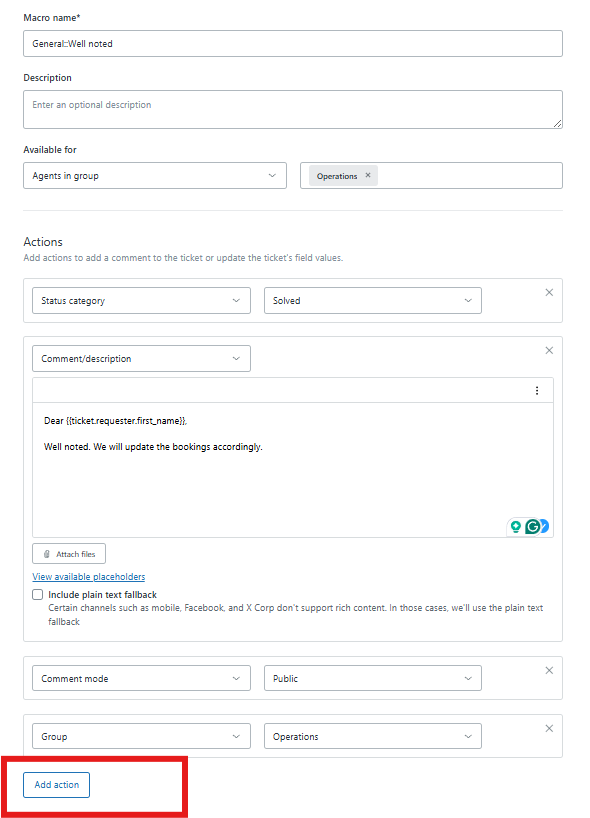
Task: Click the green Grammarly icon
Action: (532, 527)
